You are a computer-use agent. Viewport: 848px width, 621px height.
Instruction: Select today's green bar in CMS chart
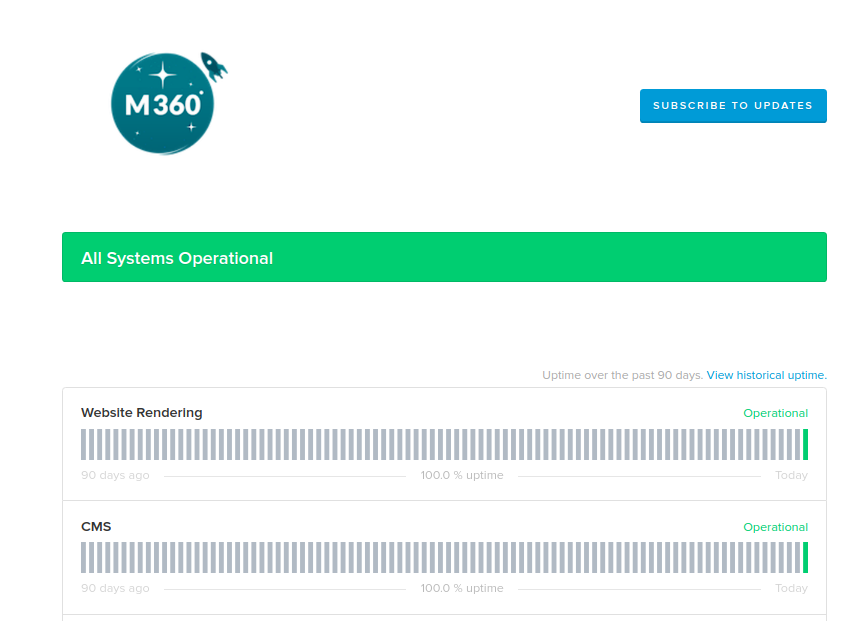(x=806, y=557)
